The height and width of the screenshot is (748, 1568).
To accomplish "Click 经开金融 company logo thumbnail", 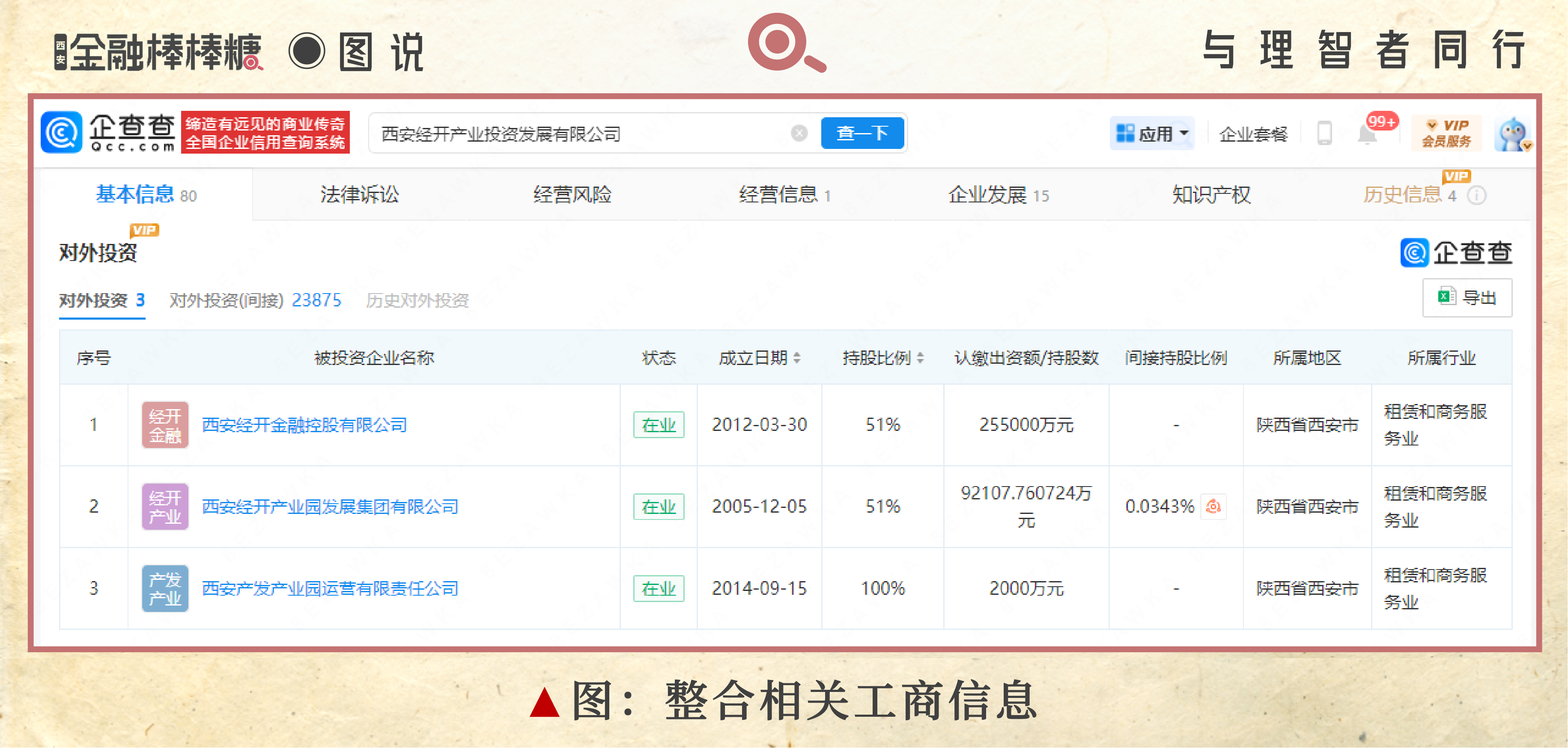I will [x=165, y=425].
